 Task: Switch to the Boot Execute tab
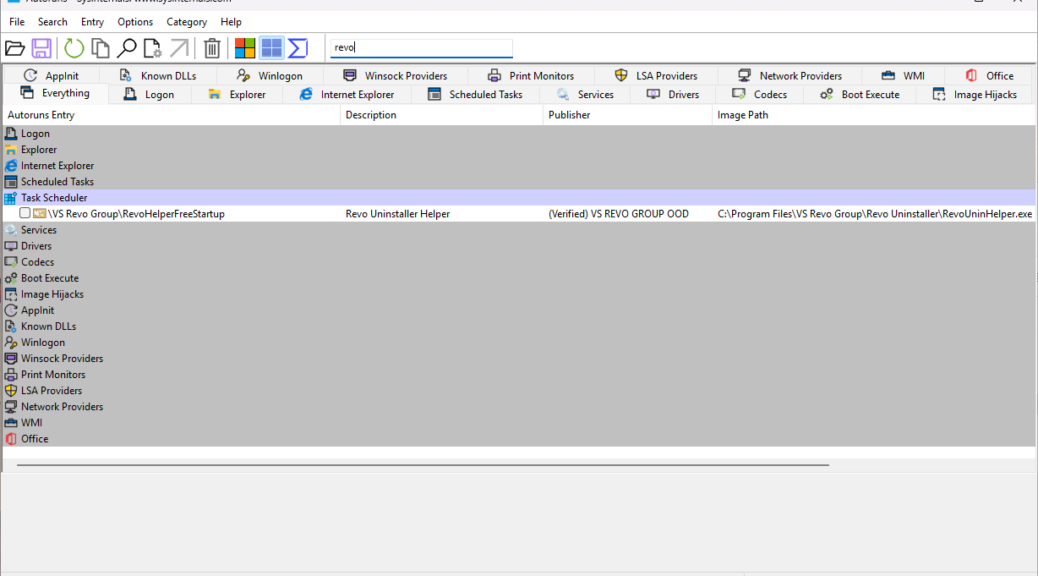pyautogui.click(x=860, y=94)
